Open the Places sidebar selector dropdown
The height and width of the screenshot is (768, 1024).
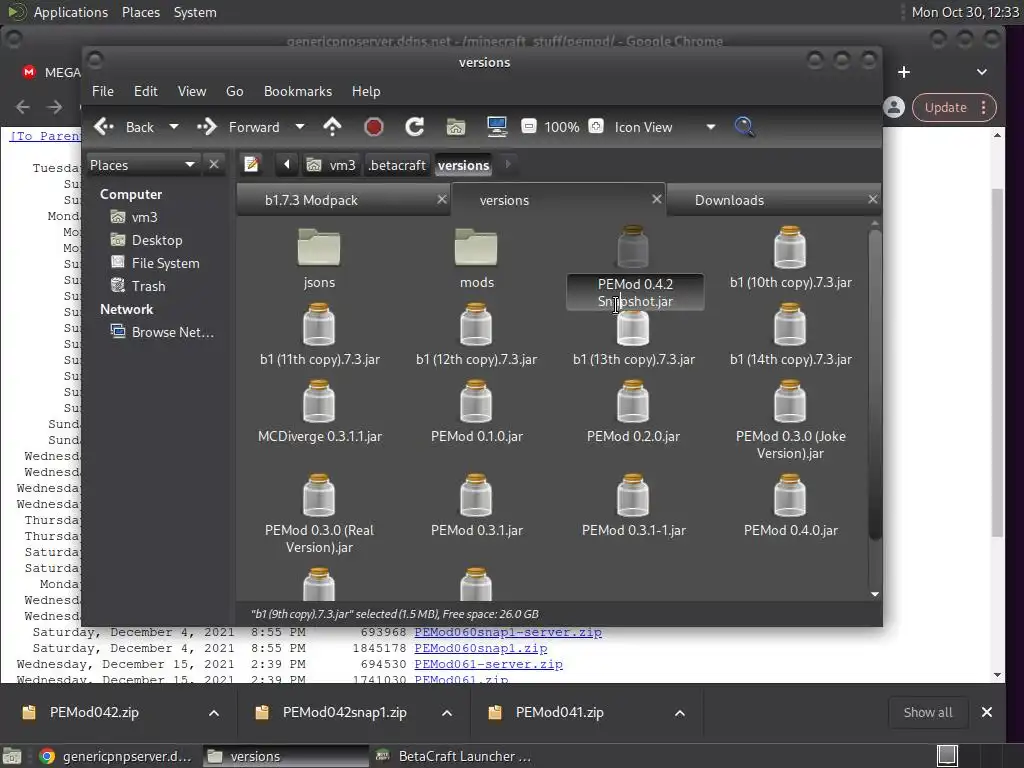(x=142, y=165)
